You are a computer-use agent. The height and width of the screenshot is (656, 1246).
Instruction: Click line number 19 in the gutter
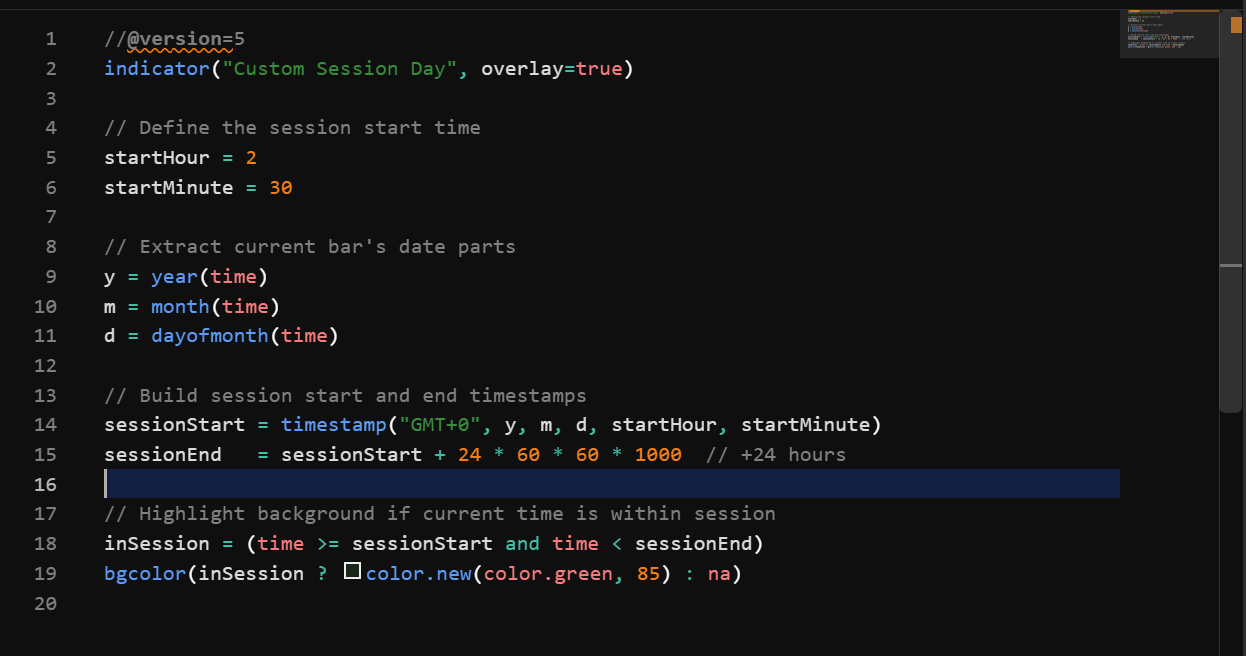tap(45, 574)
